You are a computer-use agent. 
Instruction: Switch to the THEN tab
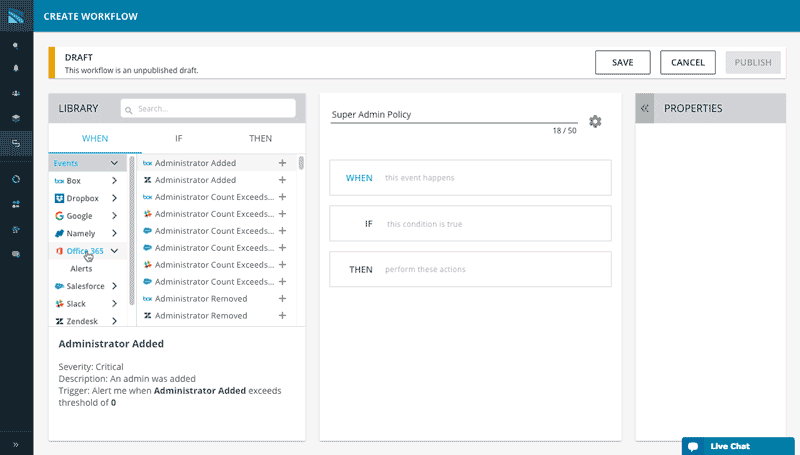point(260,138)
